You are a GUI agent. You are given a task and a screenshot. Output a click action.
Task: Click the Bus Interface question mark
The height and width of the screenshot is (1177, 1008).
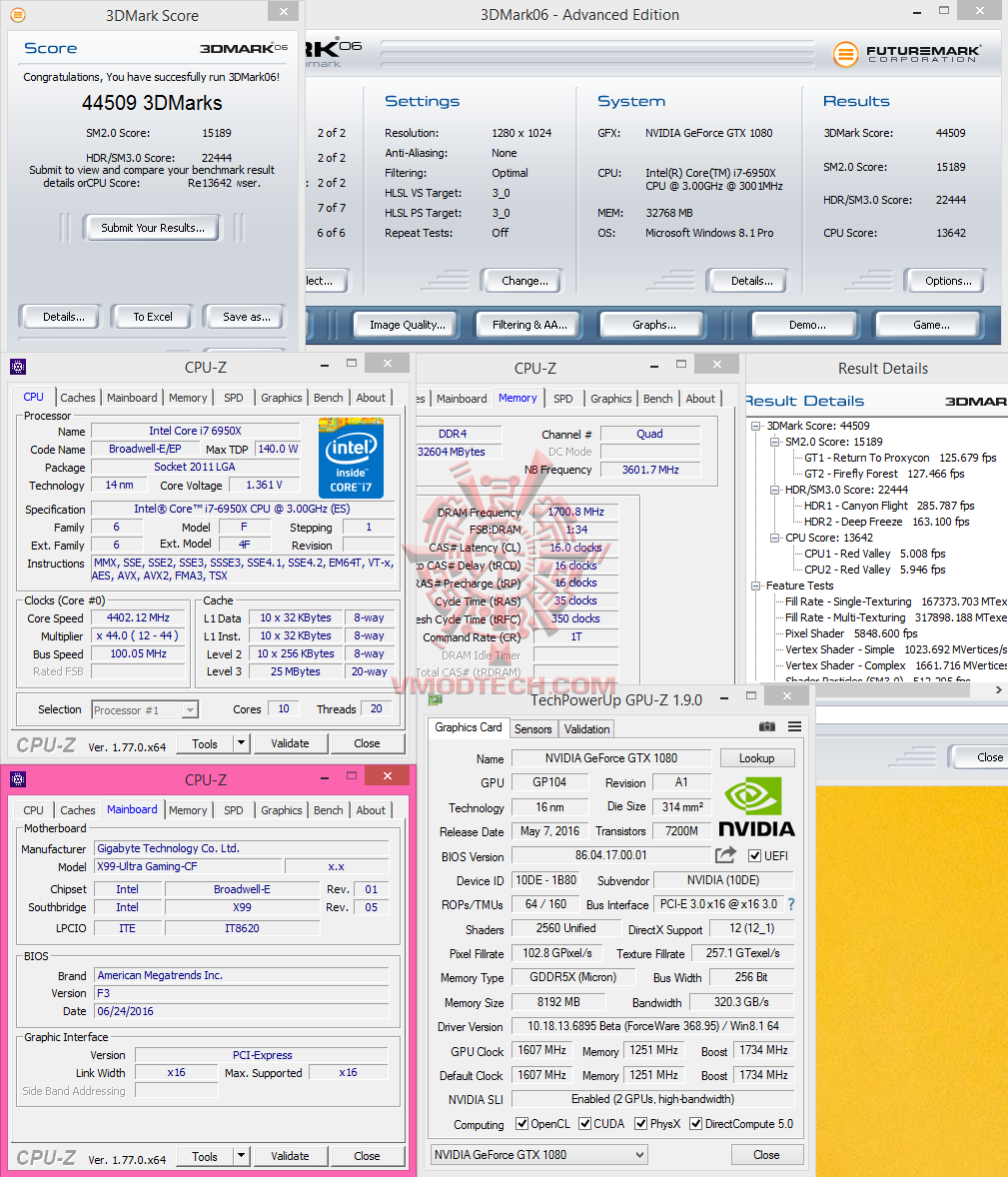click(x=791, y=904)
